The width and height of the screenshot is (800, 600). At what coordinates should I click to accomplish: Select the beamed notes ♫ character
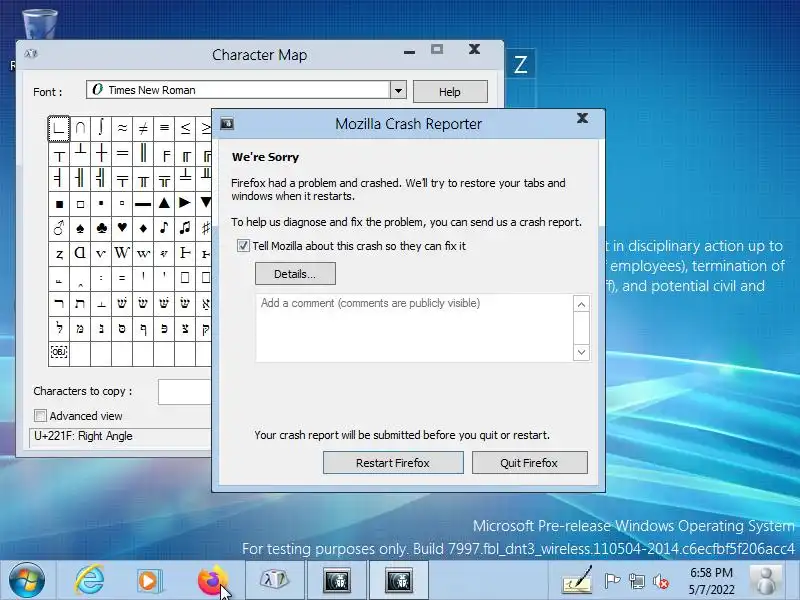click(x=185, y=228)
